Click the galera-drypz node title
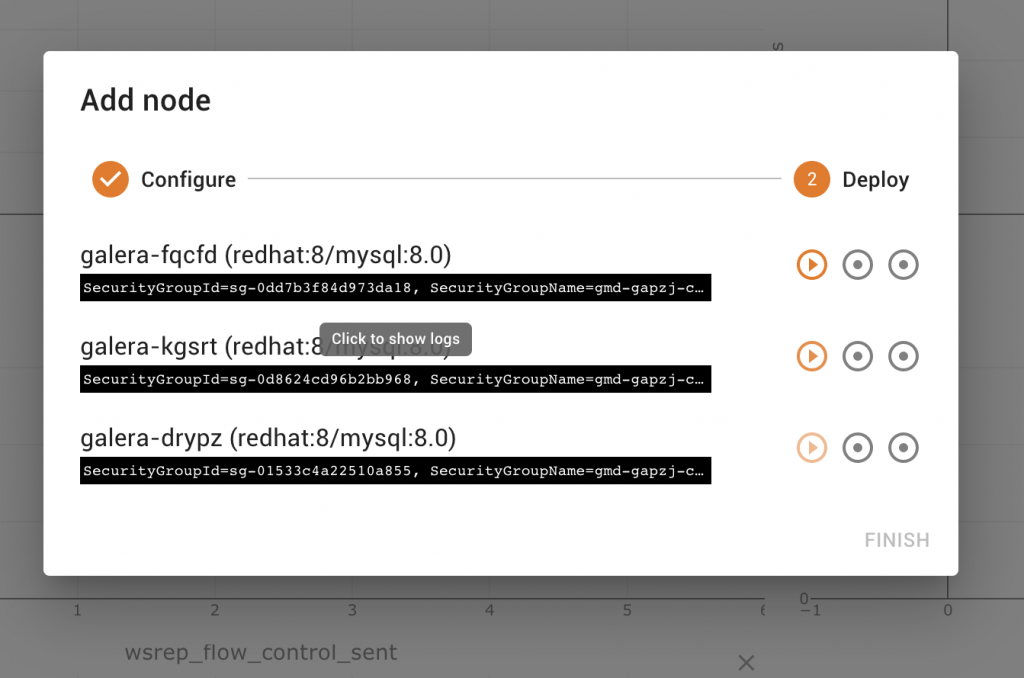1024x678 pixels. tap(268, 438)
